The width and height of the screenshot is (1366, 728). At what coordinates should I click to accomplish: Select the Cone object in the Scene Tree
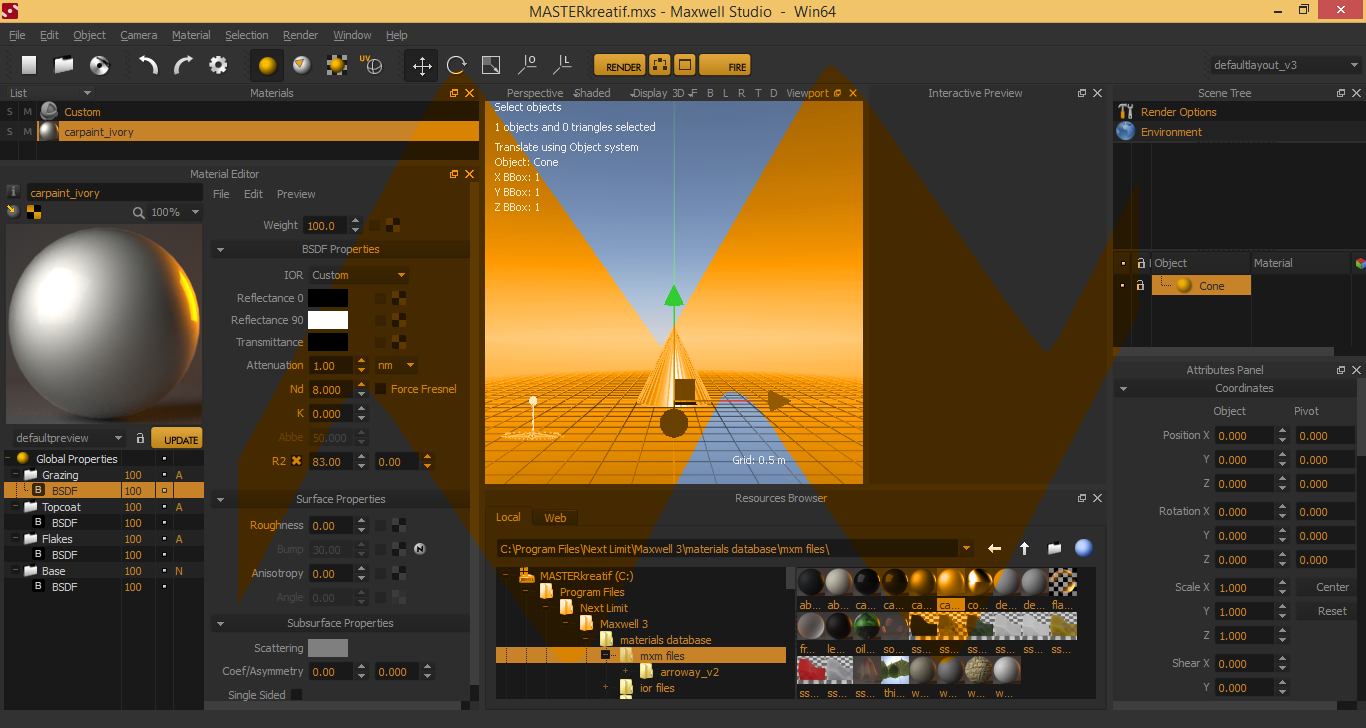click(1201, 286)
